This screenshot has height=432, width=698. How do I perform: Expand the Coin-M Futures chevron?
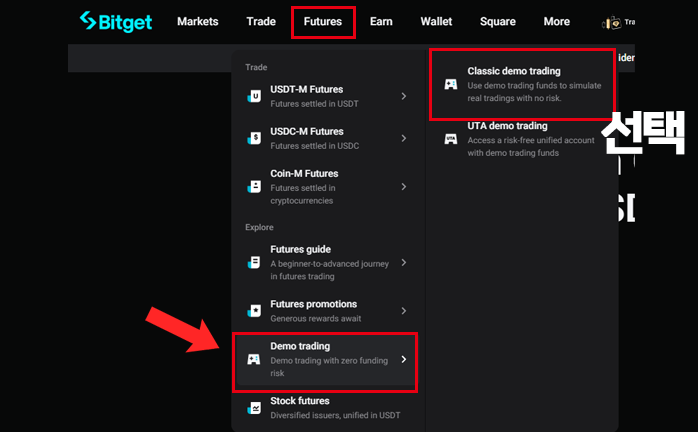[x=403, y=187]
